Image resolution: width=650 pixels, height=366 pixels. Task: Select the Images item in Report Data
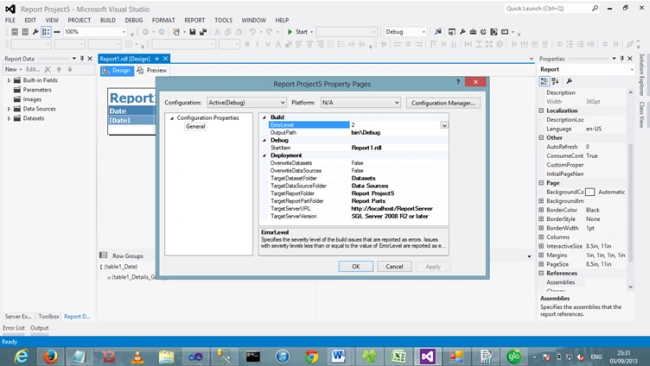pos(32,99)
